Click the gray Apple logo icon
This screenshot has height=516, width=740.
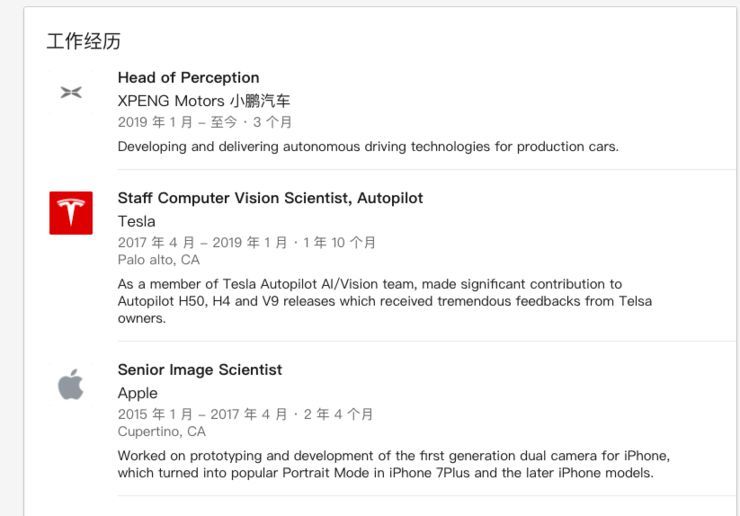(x=70, y=384)
